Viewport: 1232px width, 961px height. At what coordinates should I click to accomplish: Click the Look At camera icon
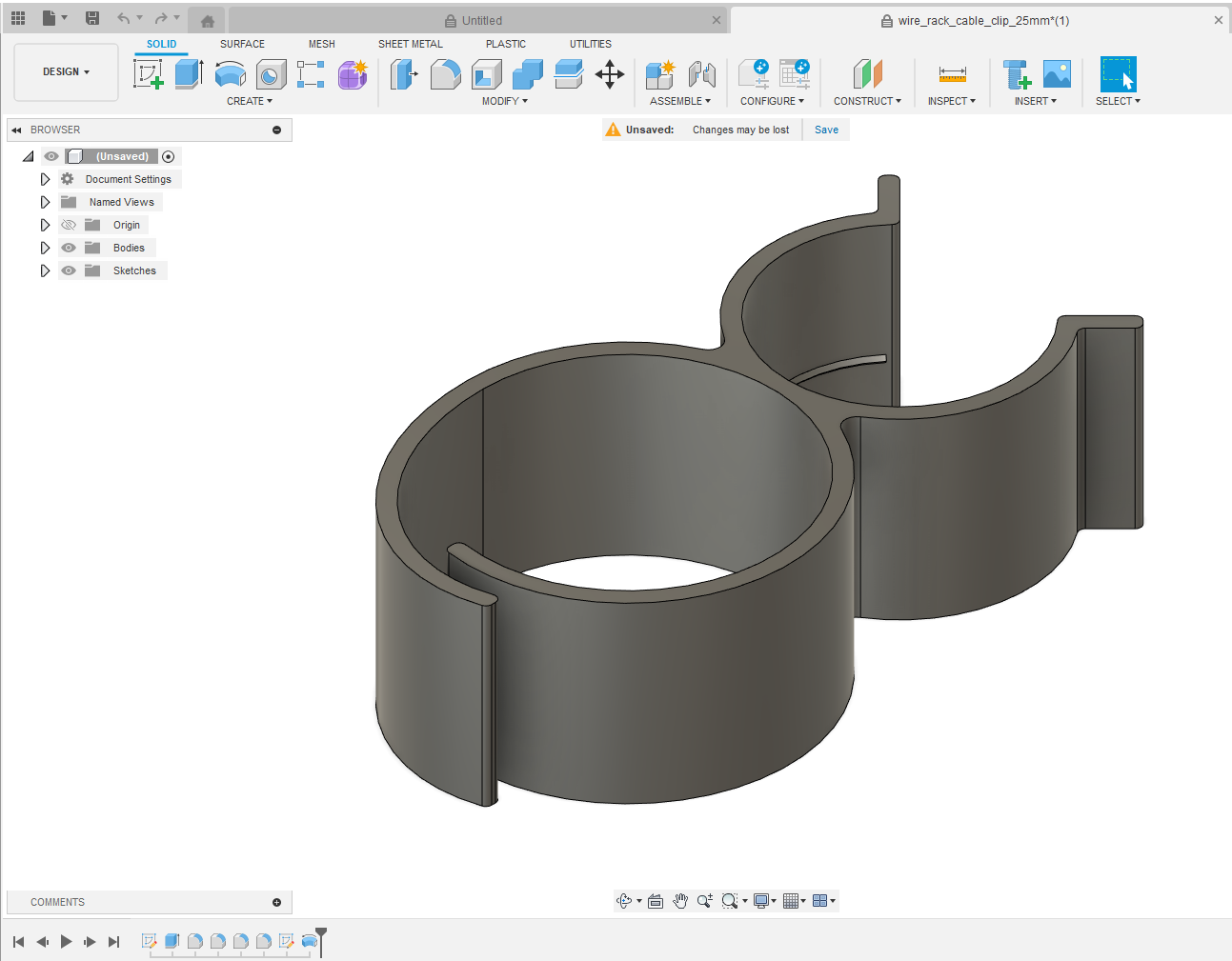click(x=656, y=901)
